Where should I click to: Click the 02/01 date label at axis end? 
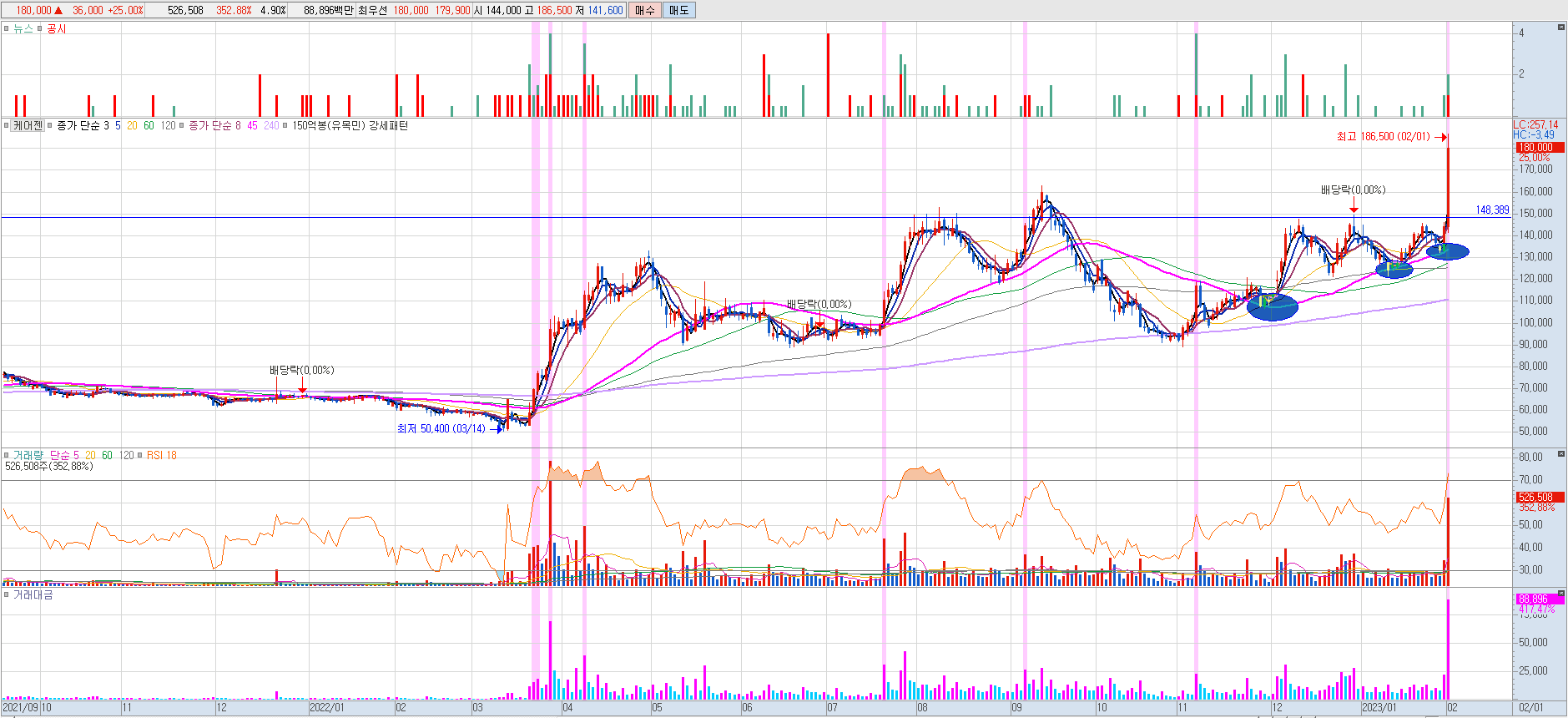tap(1530, 707)
